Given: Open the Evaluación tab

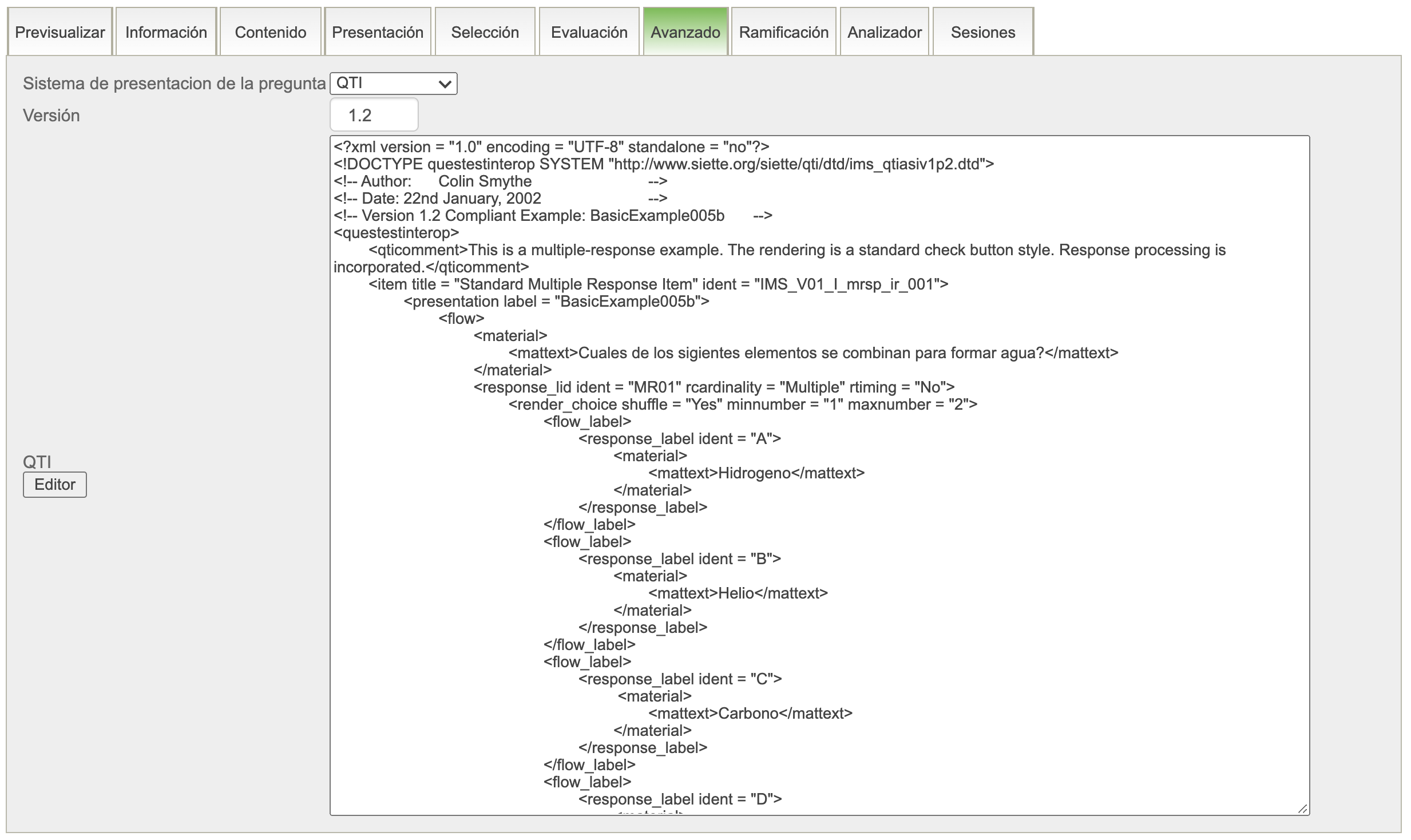Looking at the screenshot, I should 589,32.
